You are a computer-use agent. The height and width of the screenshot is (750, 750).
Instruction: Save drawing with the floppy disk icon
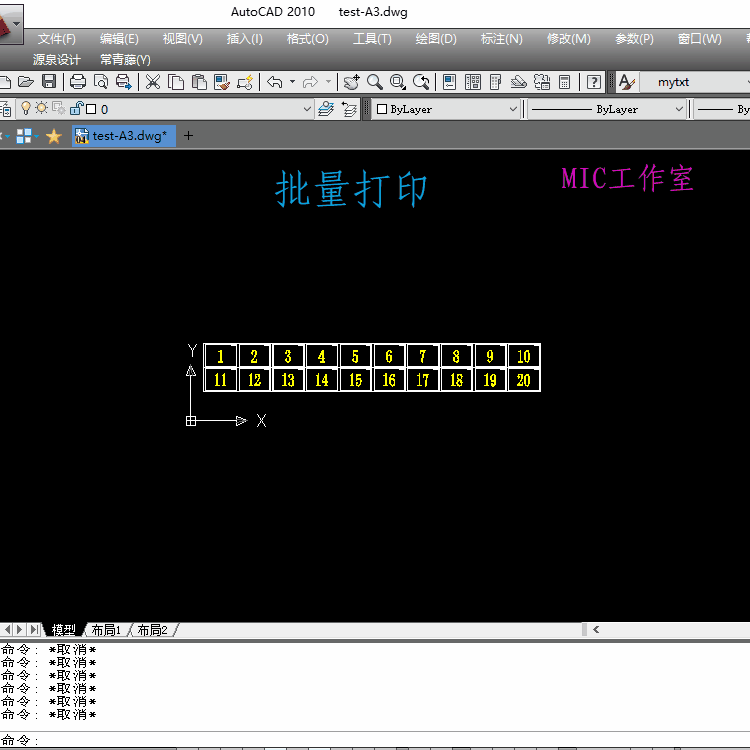(49, 82)
